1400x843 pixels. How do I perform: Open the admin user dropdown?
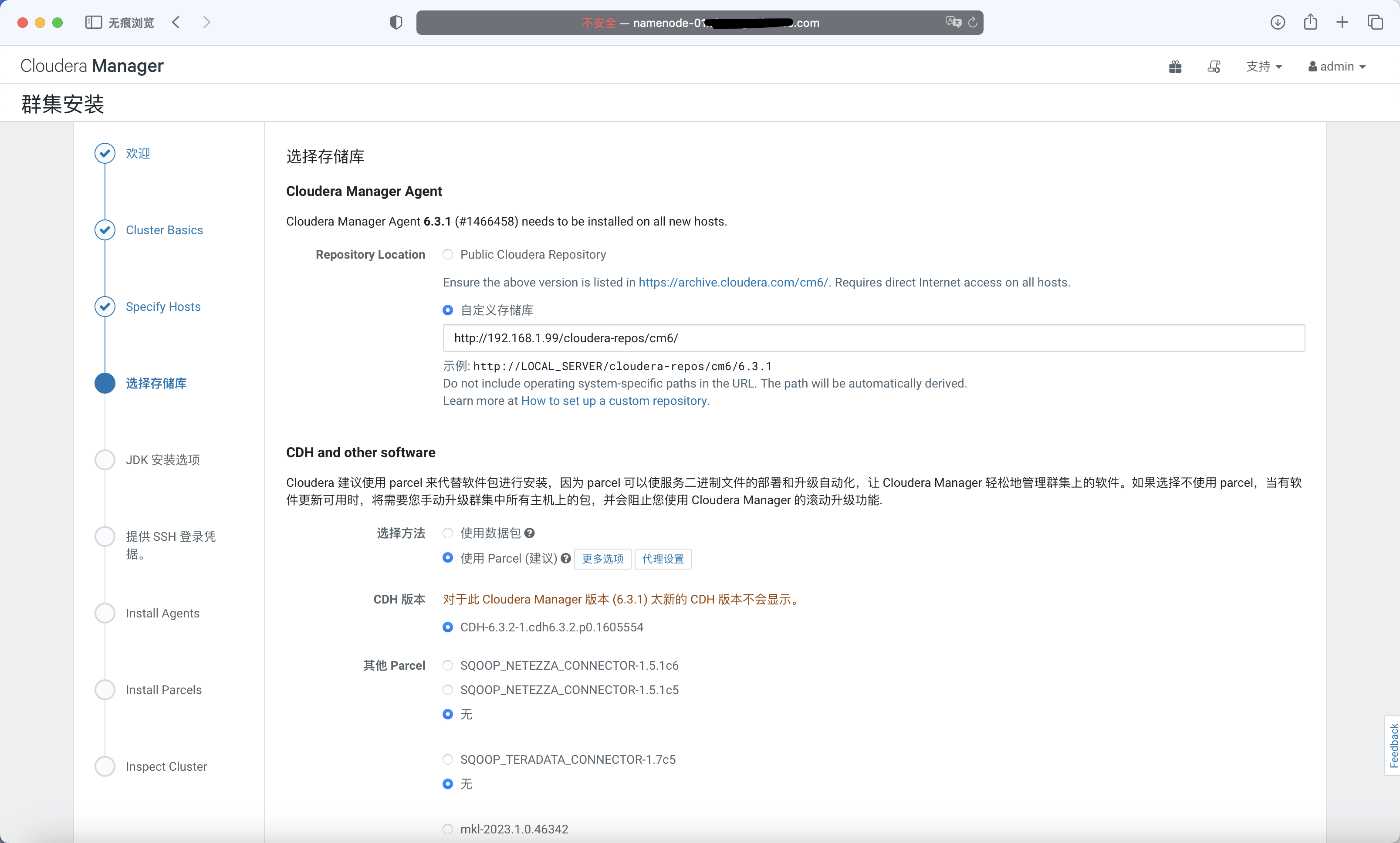(x=1336, y=67)
